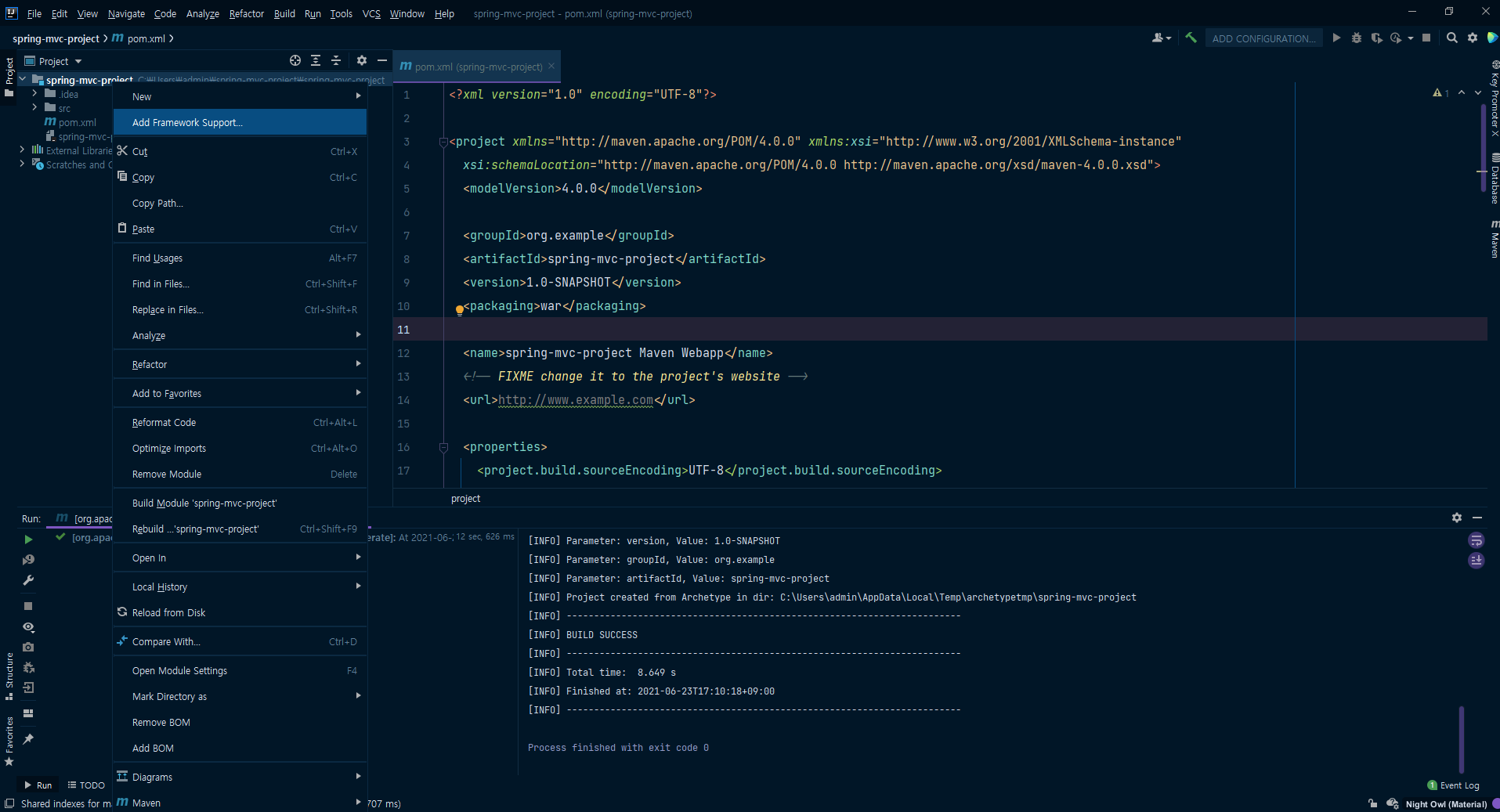Click the Stop square icon in the top toolbar
Viewport: 1500px width, 812px height.
click(x=1426, y=38)
